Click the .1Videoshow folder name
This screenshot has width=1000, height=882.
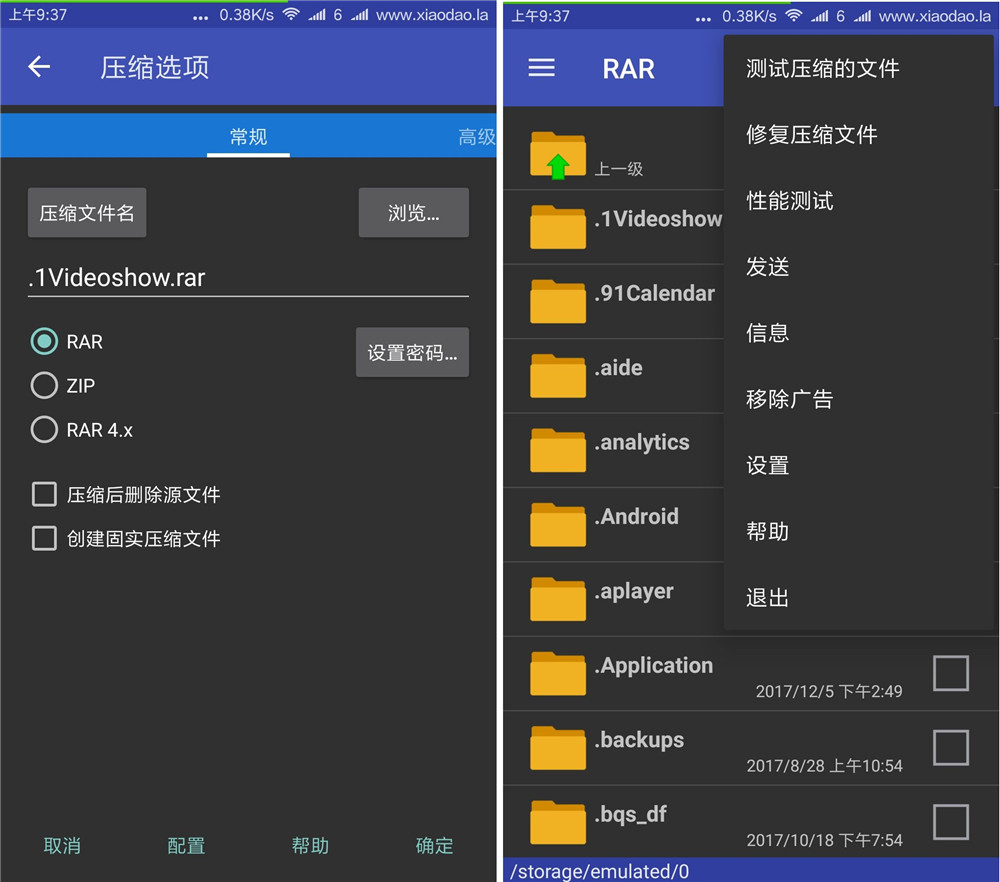(x=658, y=219)
